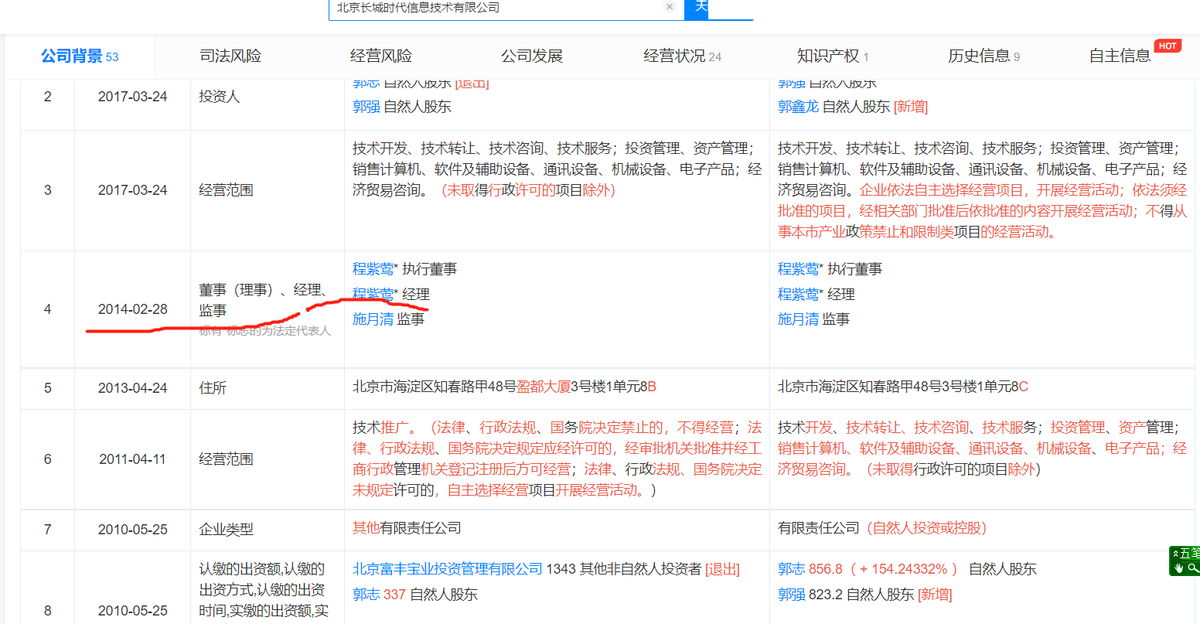Click the magnifier icon in the 五笔 toolbar

click(x=1192, y=567)
